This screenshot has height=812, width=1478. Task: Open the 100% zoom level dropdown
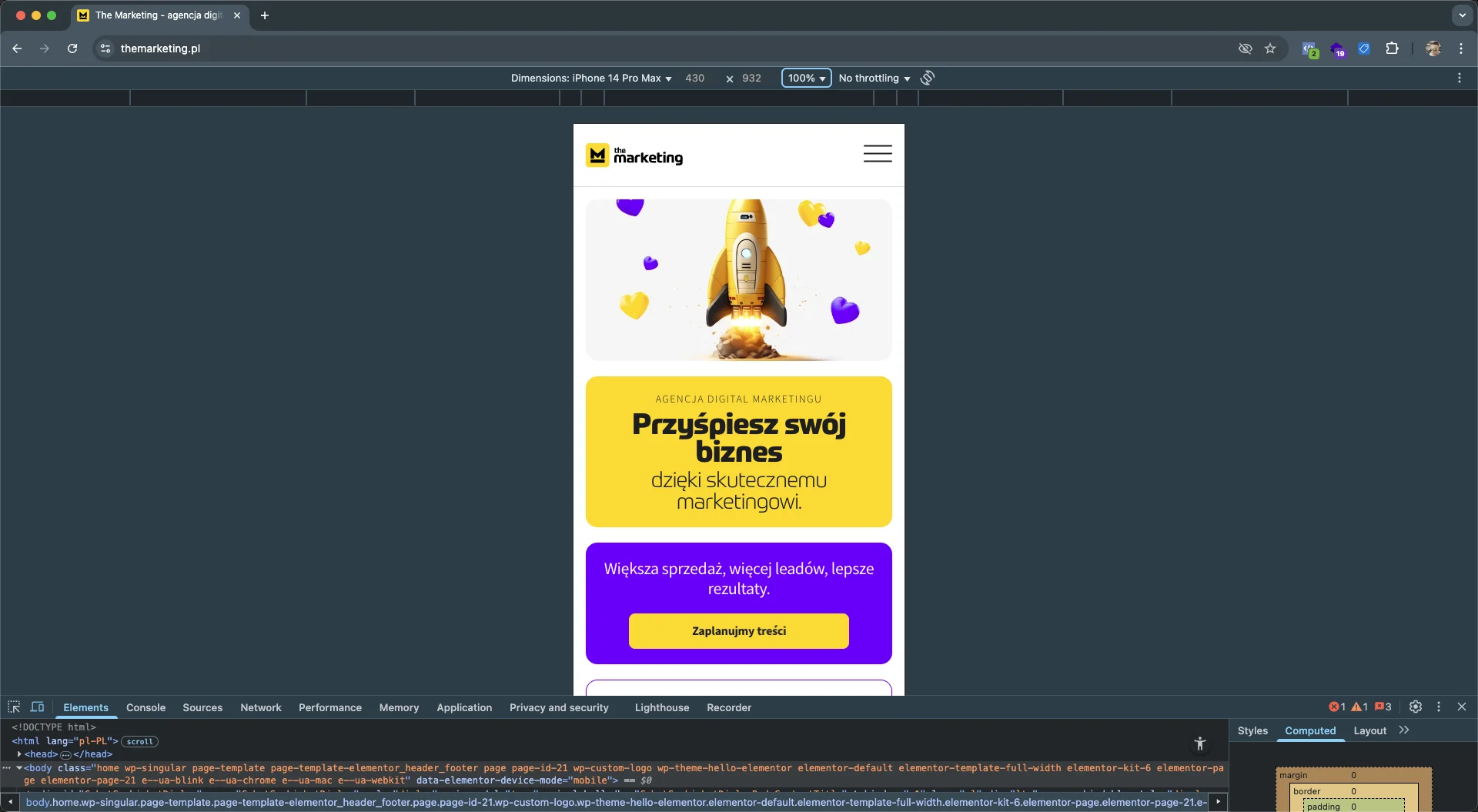click(x=806, y=78)
